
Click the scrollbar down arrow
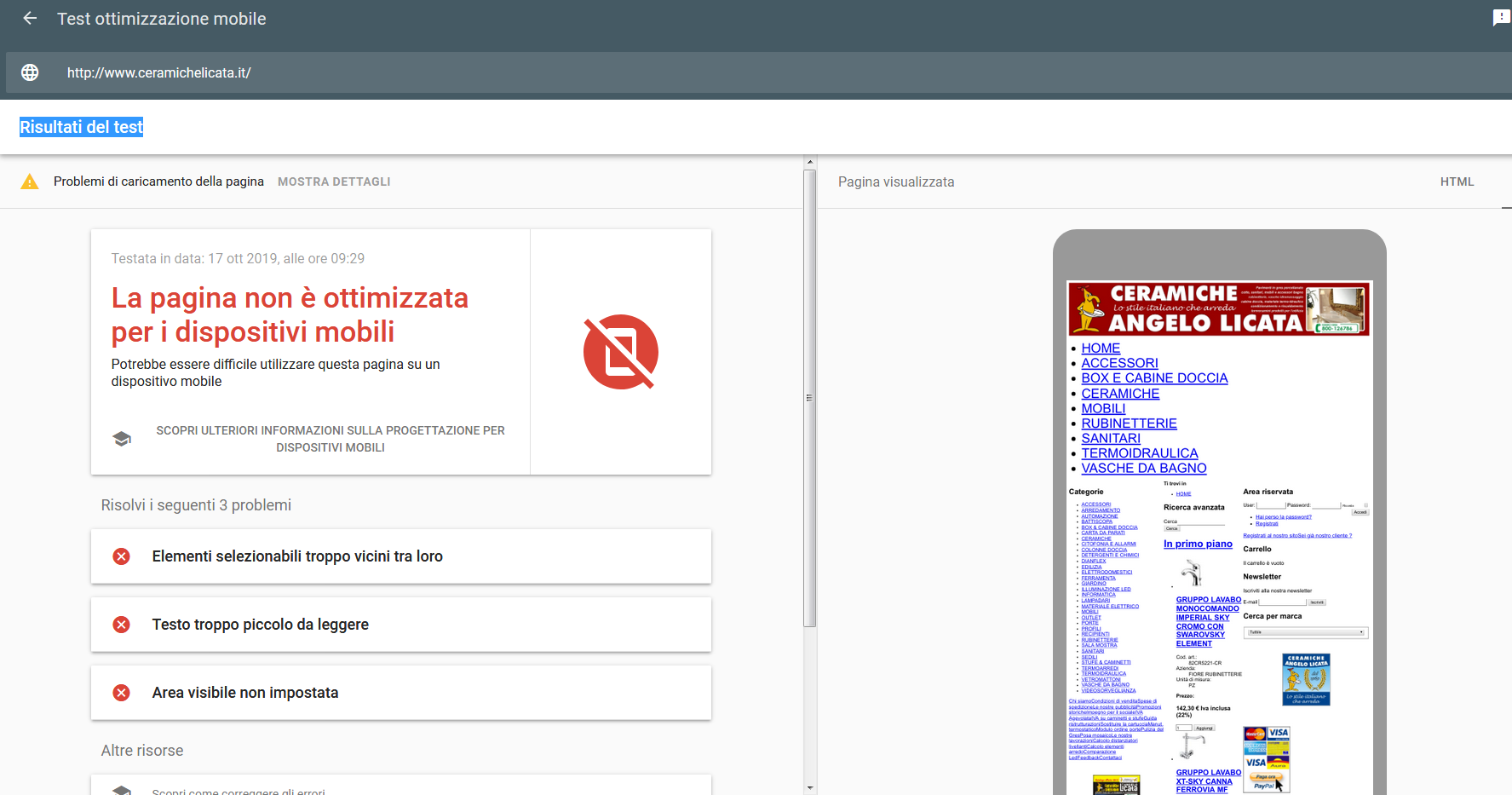tap(810, 788)
